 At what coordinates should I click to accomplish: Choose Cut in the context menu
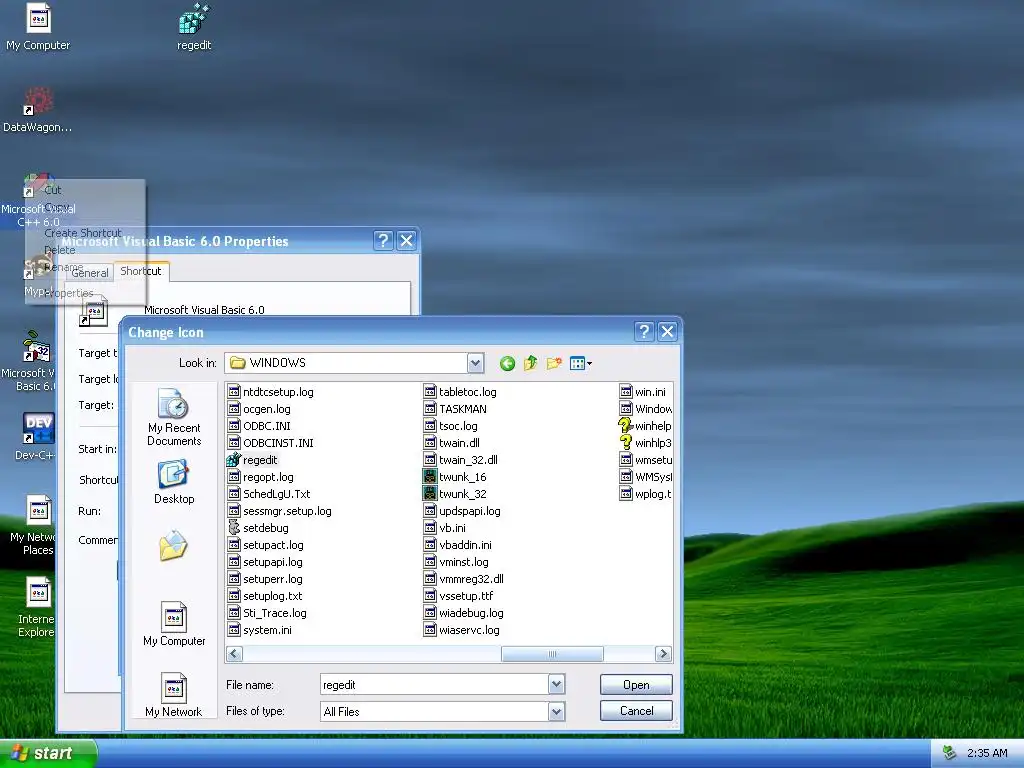coord(53,190)
